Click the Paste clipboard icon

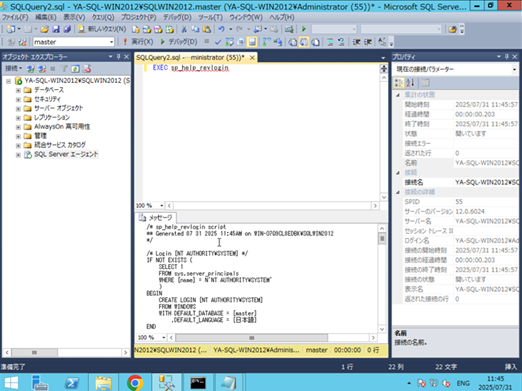(x=207, y=29)
